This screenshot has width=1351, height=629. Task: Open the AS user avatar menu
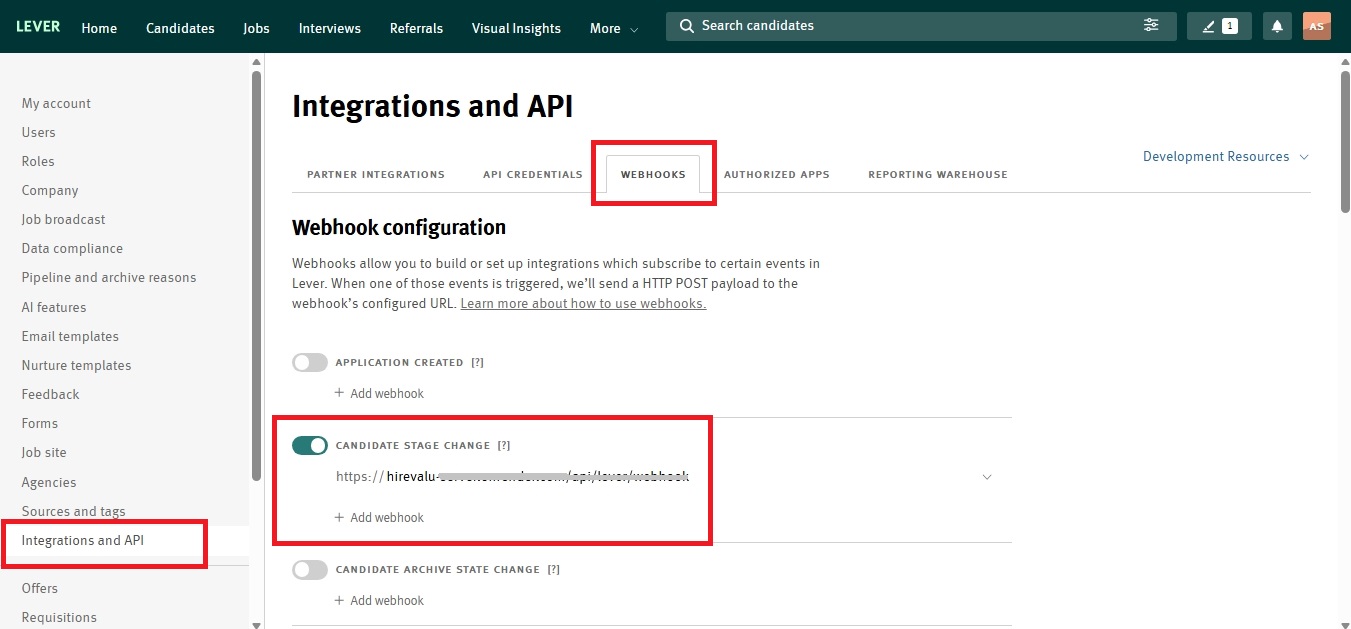click(1317, 27)
